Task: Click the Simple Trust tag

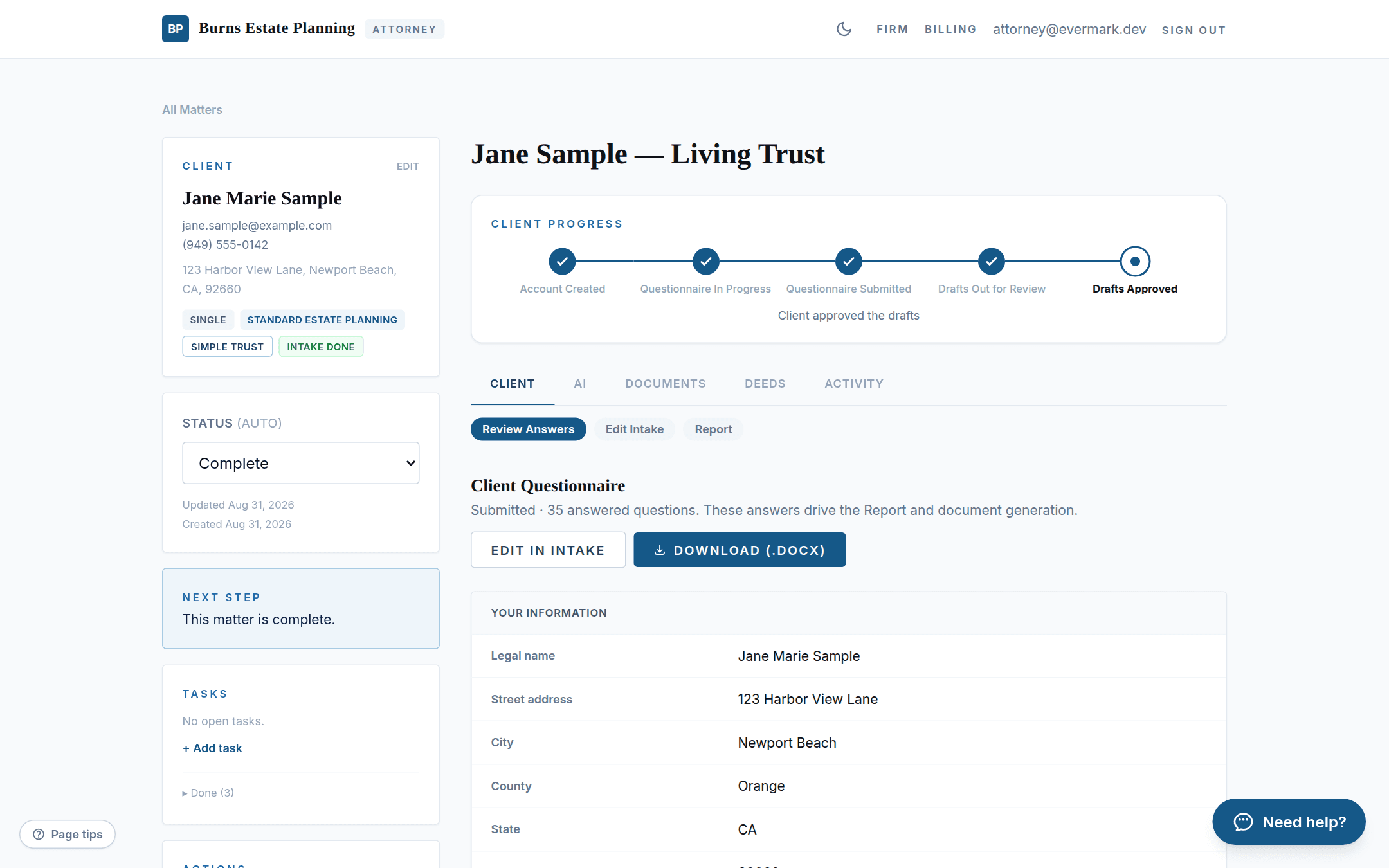Action: click(227, 347)
